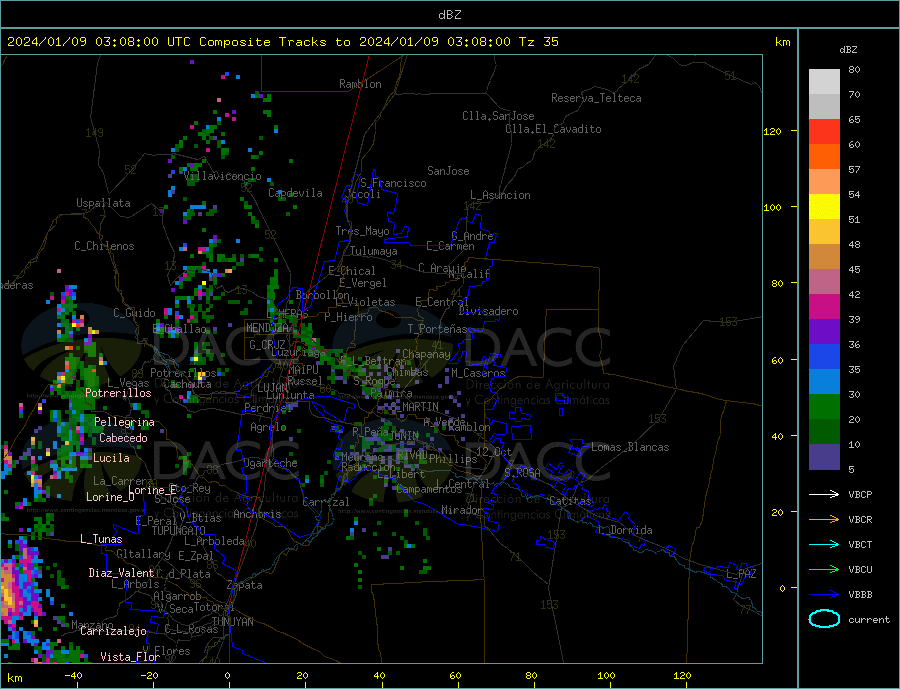Click the 'Potrerillos' pink label
The width and height of the screenshot is (900, 689).
[118, 393]
